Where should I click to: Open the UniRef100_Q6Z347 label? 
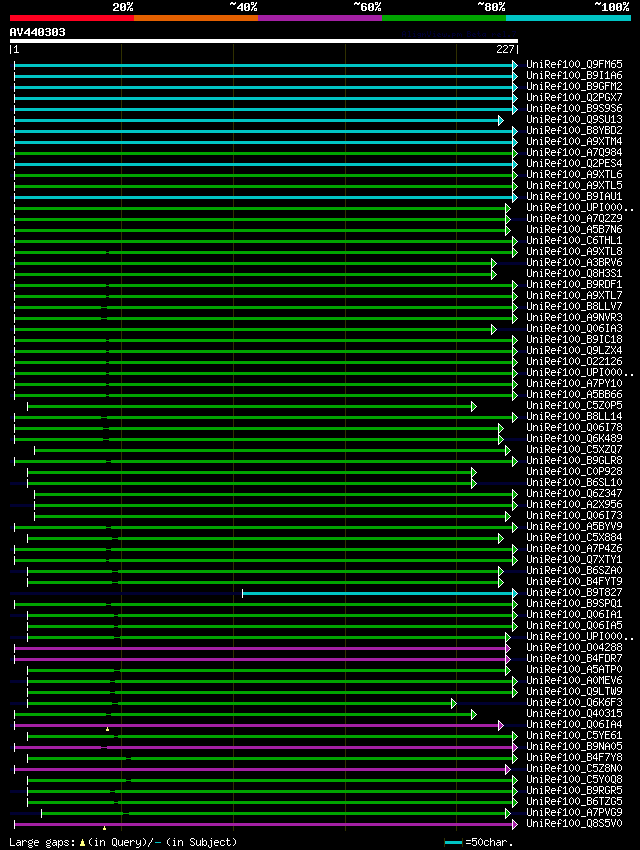[574, 494]
